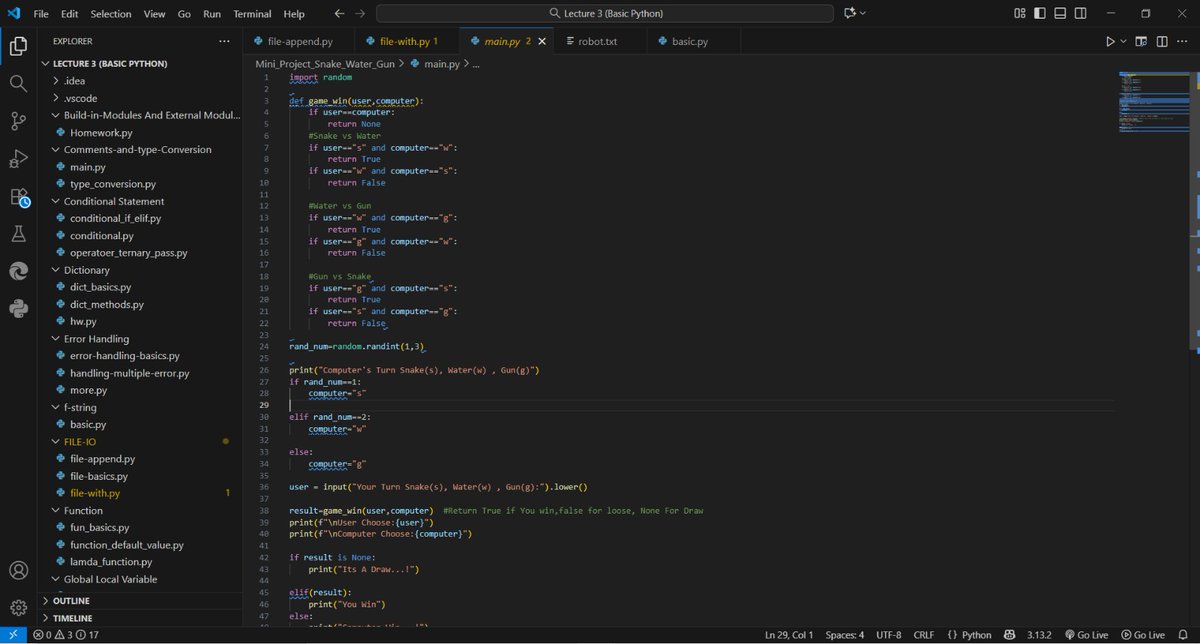Viewport: 1200px width, 644px height.
Task: Click the command center search box
Action: (605, 14)
